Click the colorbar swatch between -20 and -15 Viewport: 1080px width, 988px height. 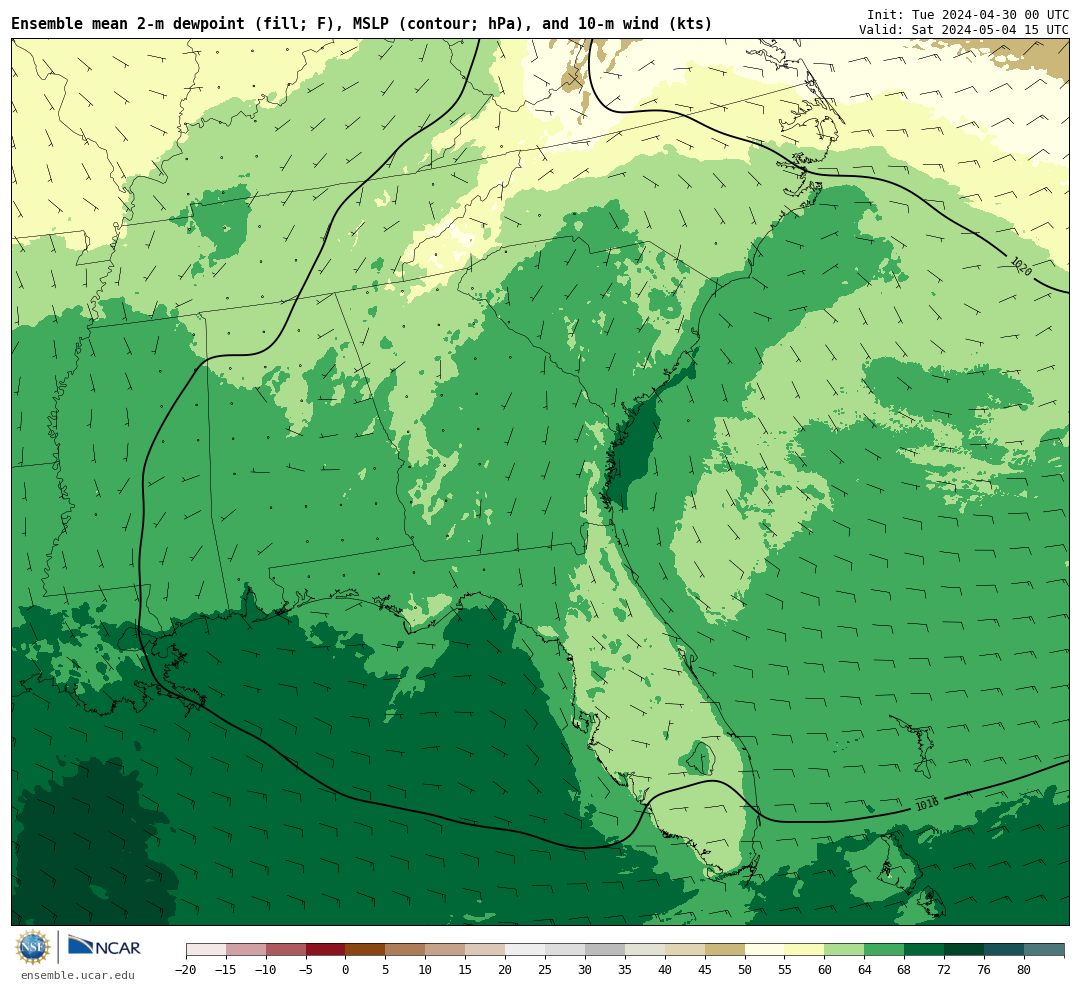pos(206,950)
